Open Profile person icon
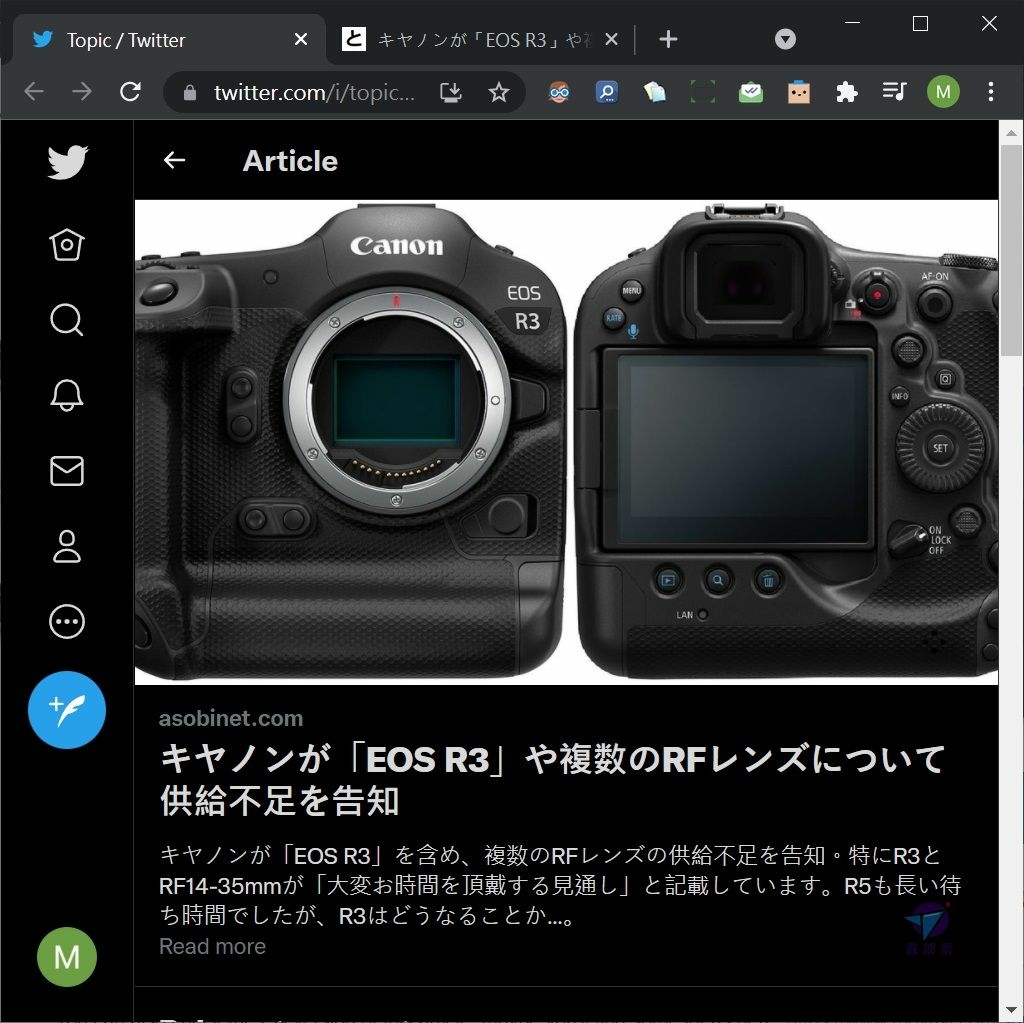The height and width of the screenshot is (1023, 1024). [x=67, y=546]
